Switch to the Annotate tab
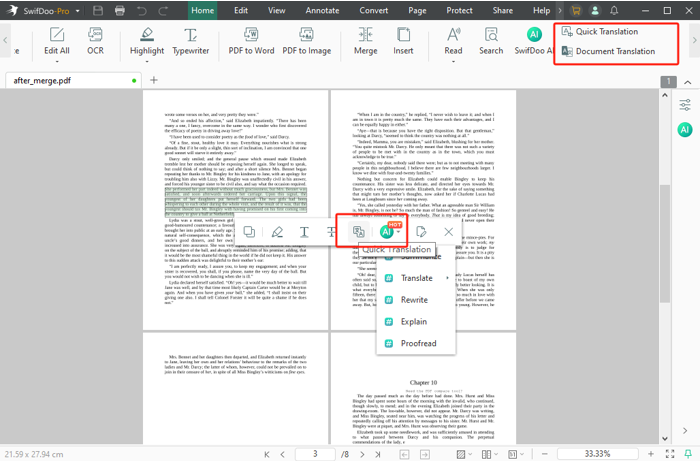 (322, 10)
